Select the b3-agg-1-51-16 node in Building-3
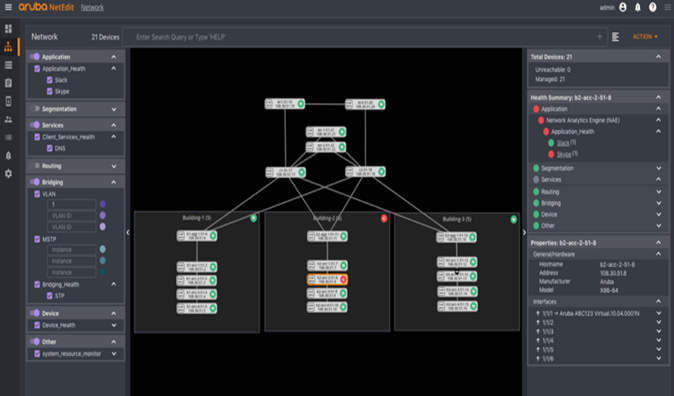 tap(456, 237)
